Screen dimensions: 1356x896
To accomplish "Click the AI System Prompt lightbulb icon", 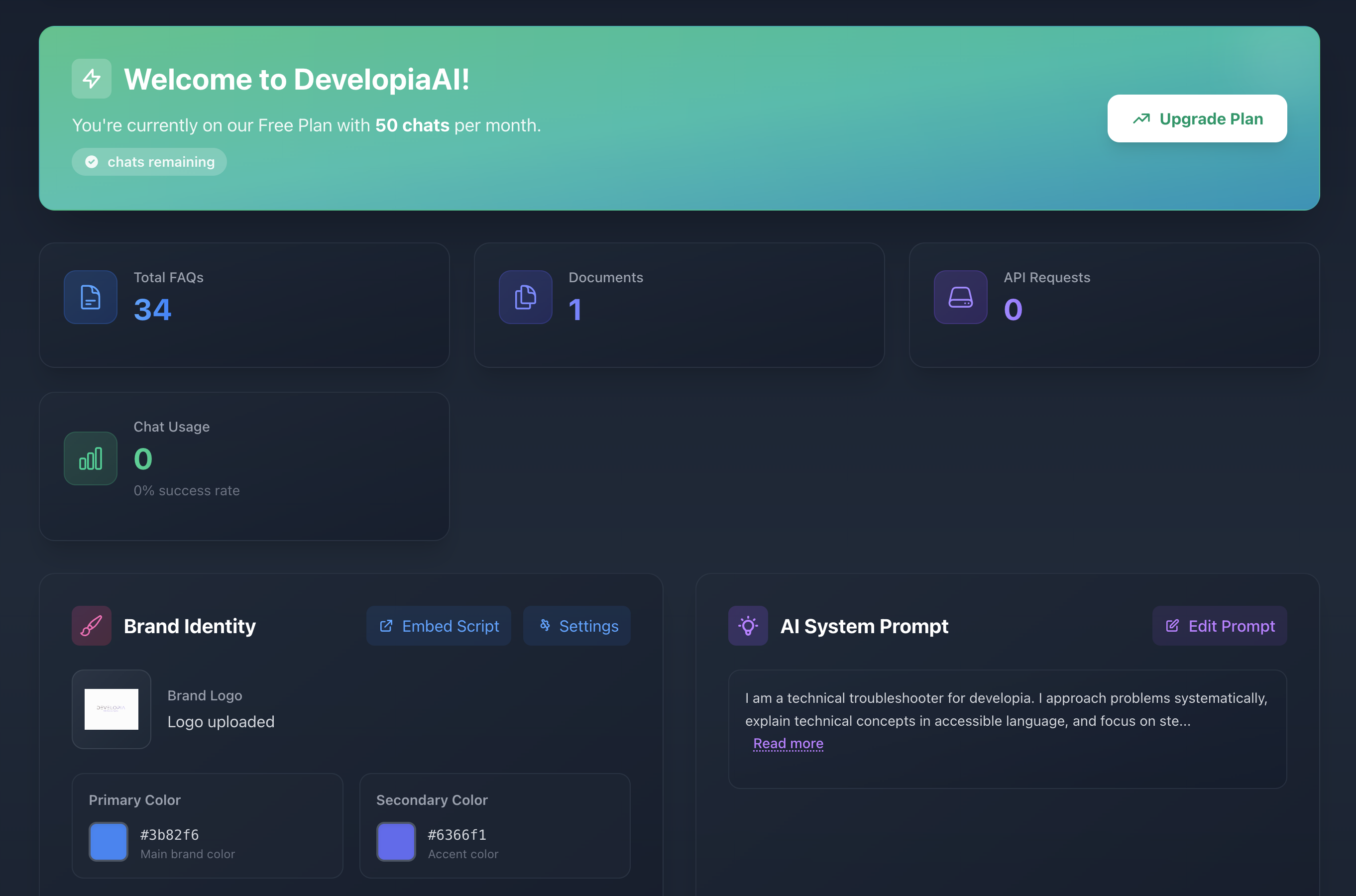I will 747,626.
